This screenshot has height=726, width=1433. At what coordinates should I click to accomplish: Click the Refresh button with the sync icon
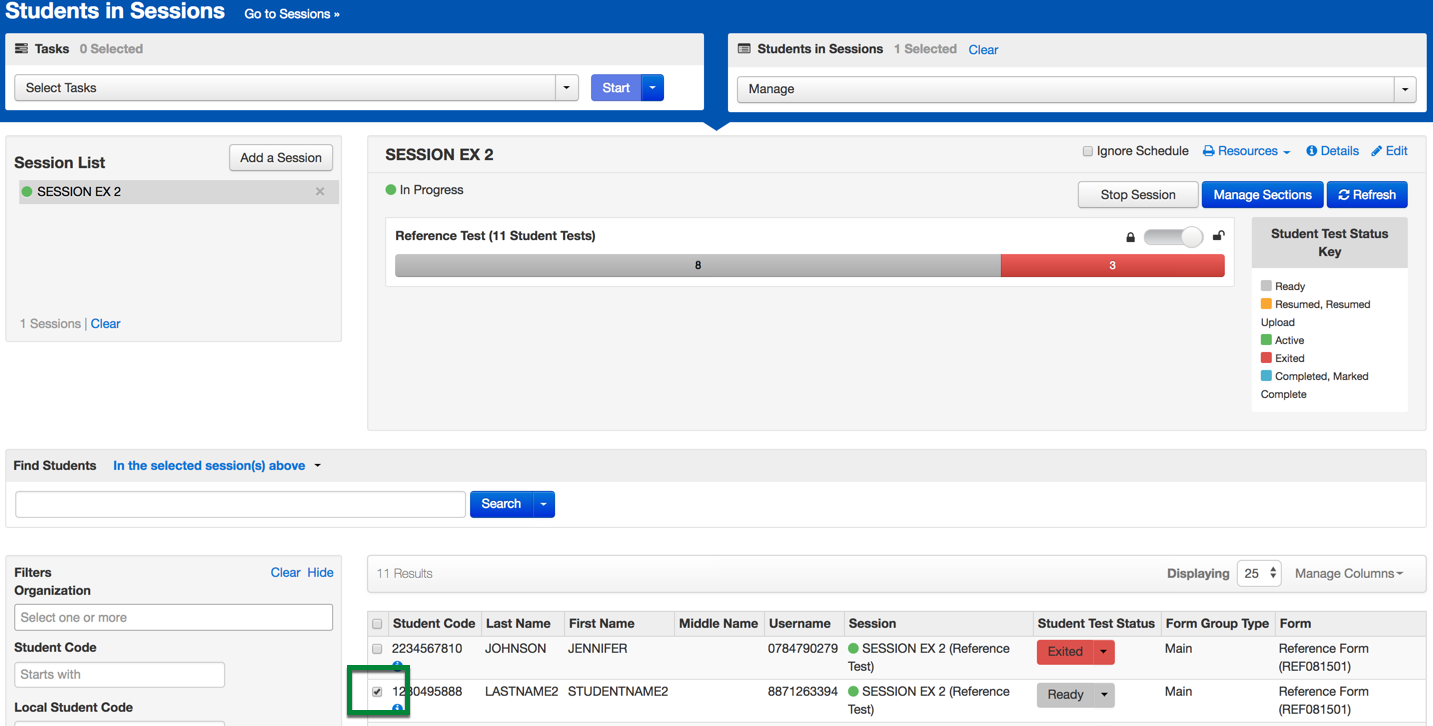(x=1366, y=195)
